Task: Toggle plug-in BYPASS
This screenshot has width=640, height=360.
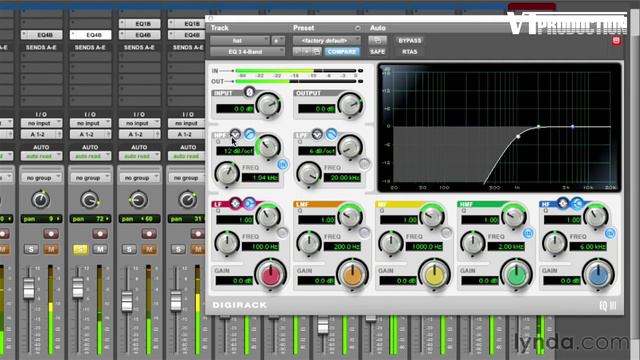Action: point(409,40)
